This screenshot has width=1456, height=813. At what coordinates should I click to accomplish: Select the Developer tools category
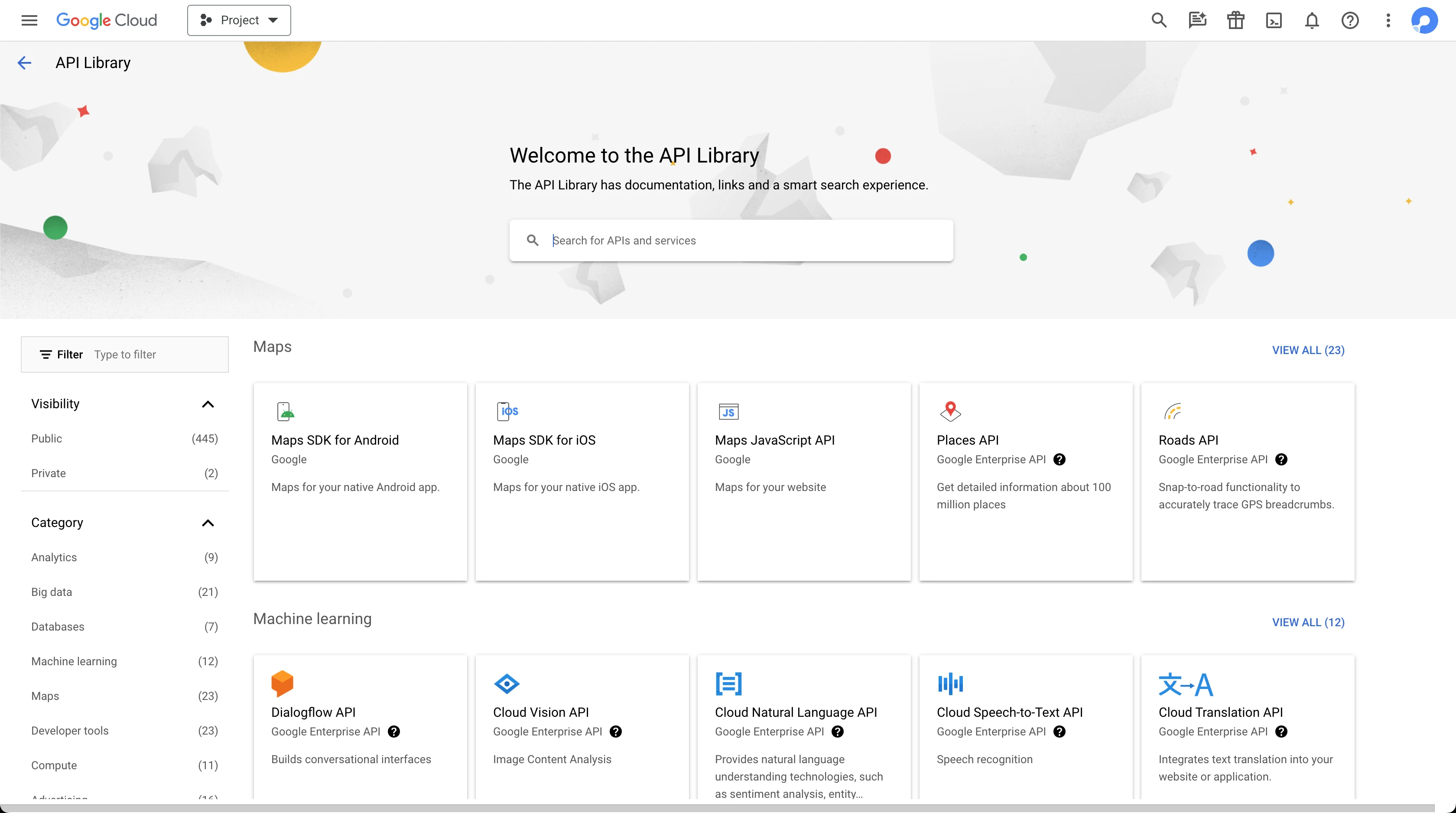(x=69, y=731)
